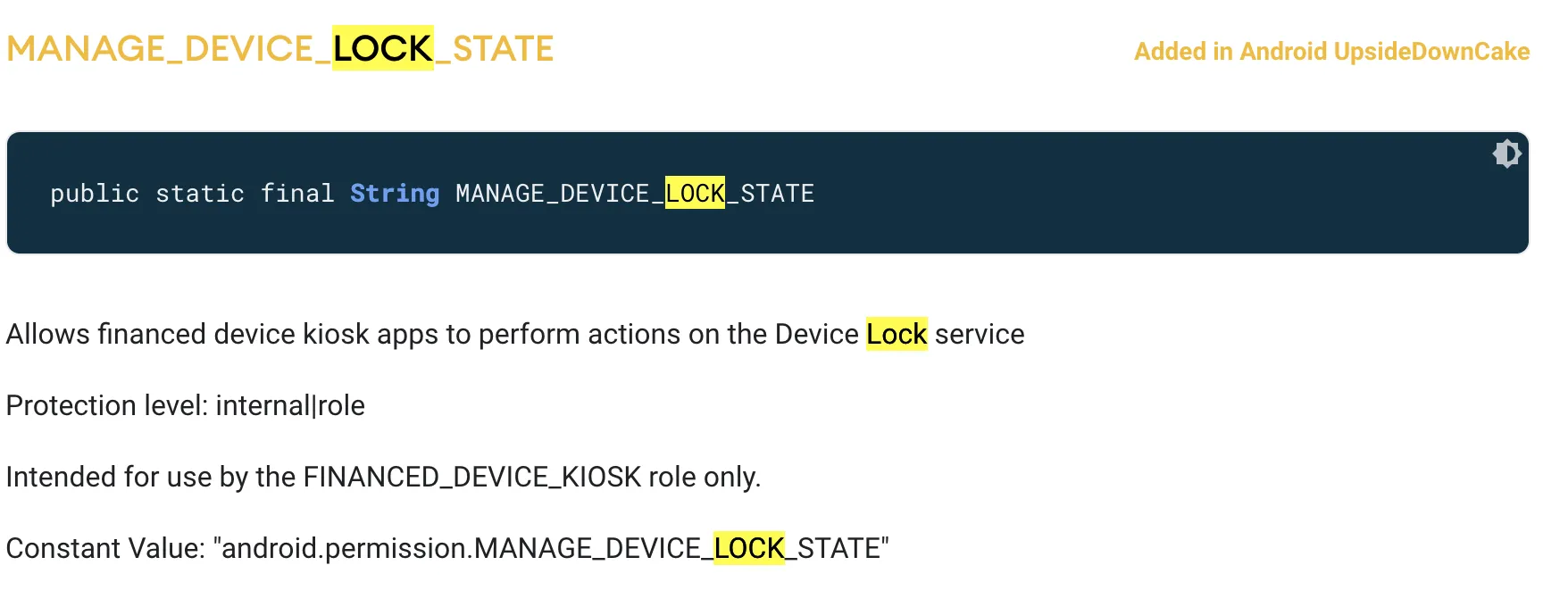Click the public keyword in the code
Screen dimensions: 1568x607
pyautogui.click(x=95, y=194)
